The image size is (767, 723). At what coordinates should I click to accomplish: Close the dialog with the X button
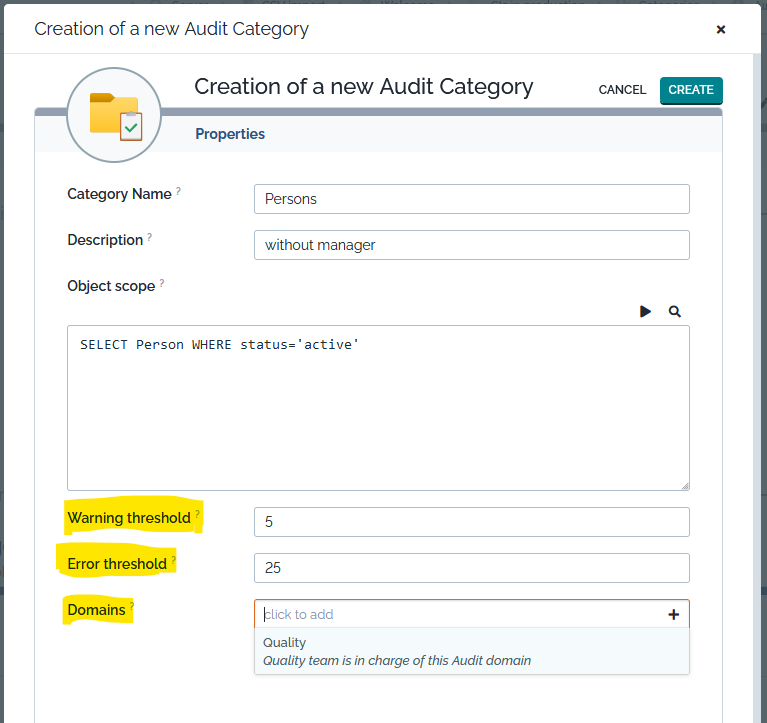click(x=720, y=29)
